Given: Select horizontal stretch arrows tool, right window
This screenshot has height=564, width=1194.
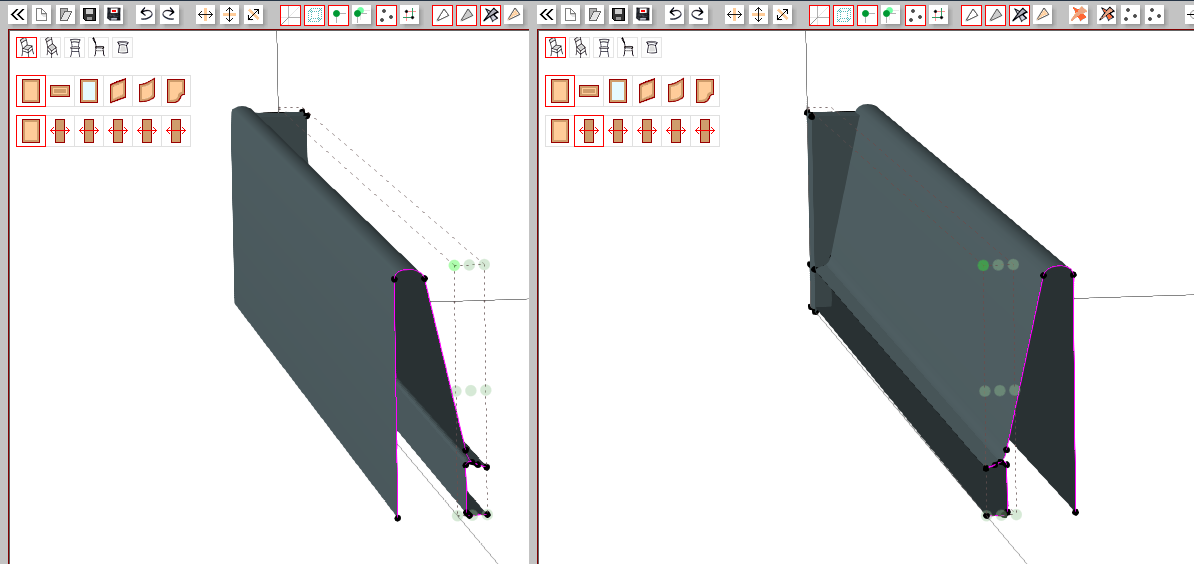Looking at the screenshot, I should tap(734, 14).
